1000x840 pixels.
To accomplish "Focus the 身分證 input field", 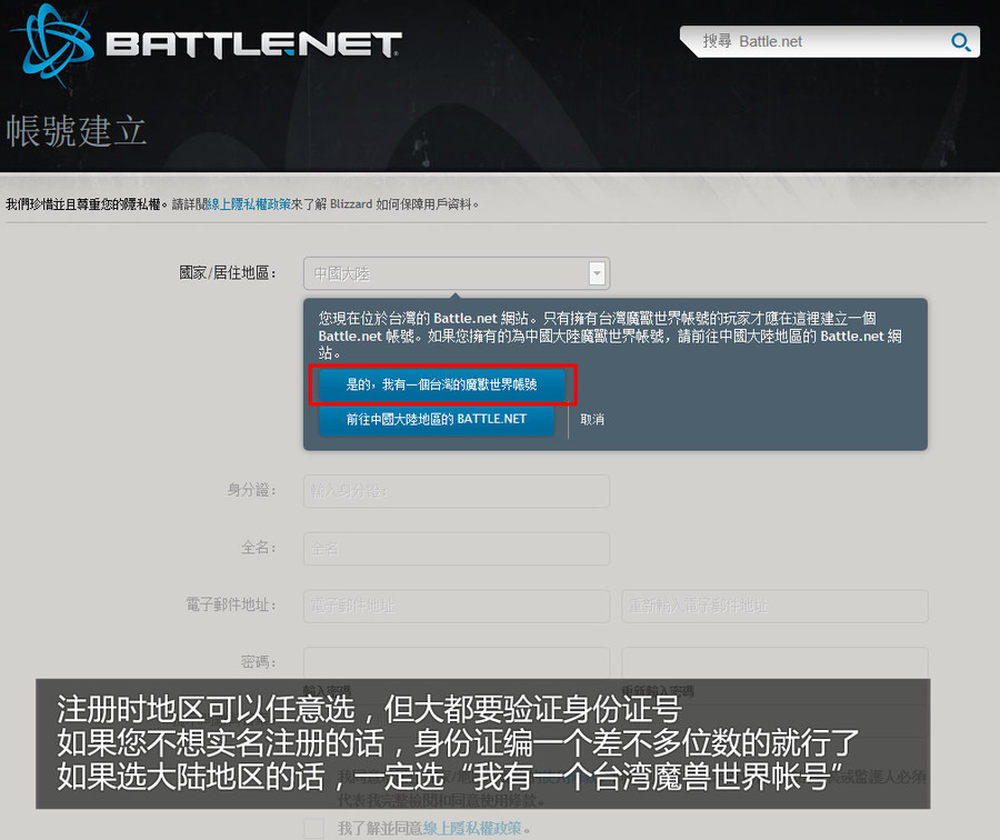I will pyautogui.click(x=457, y=491).
